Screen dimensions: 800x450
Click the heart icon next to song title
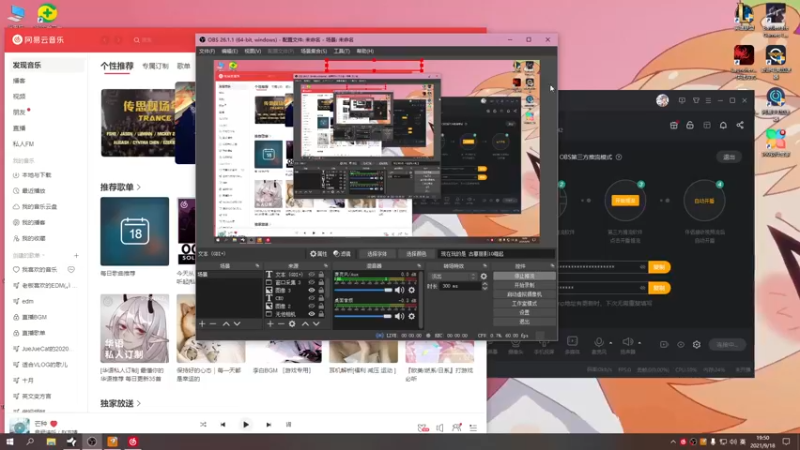click(54, 423)
